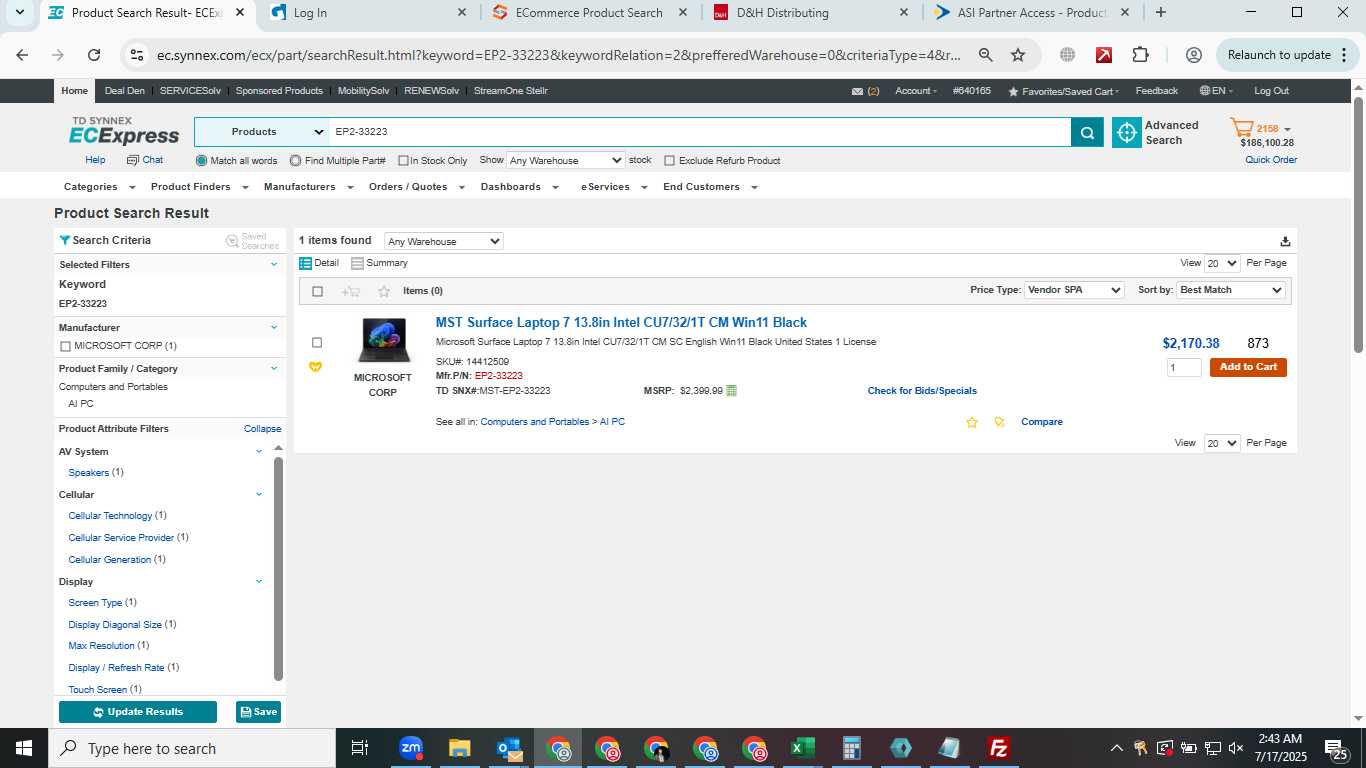This screenshot has height=768, width=1366.
Task: Open the Sort by Best Match dropdown
Action: (1230, 290)
